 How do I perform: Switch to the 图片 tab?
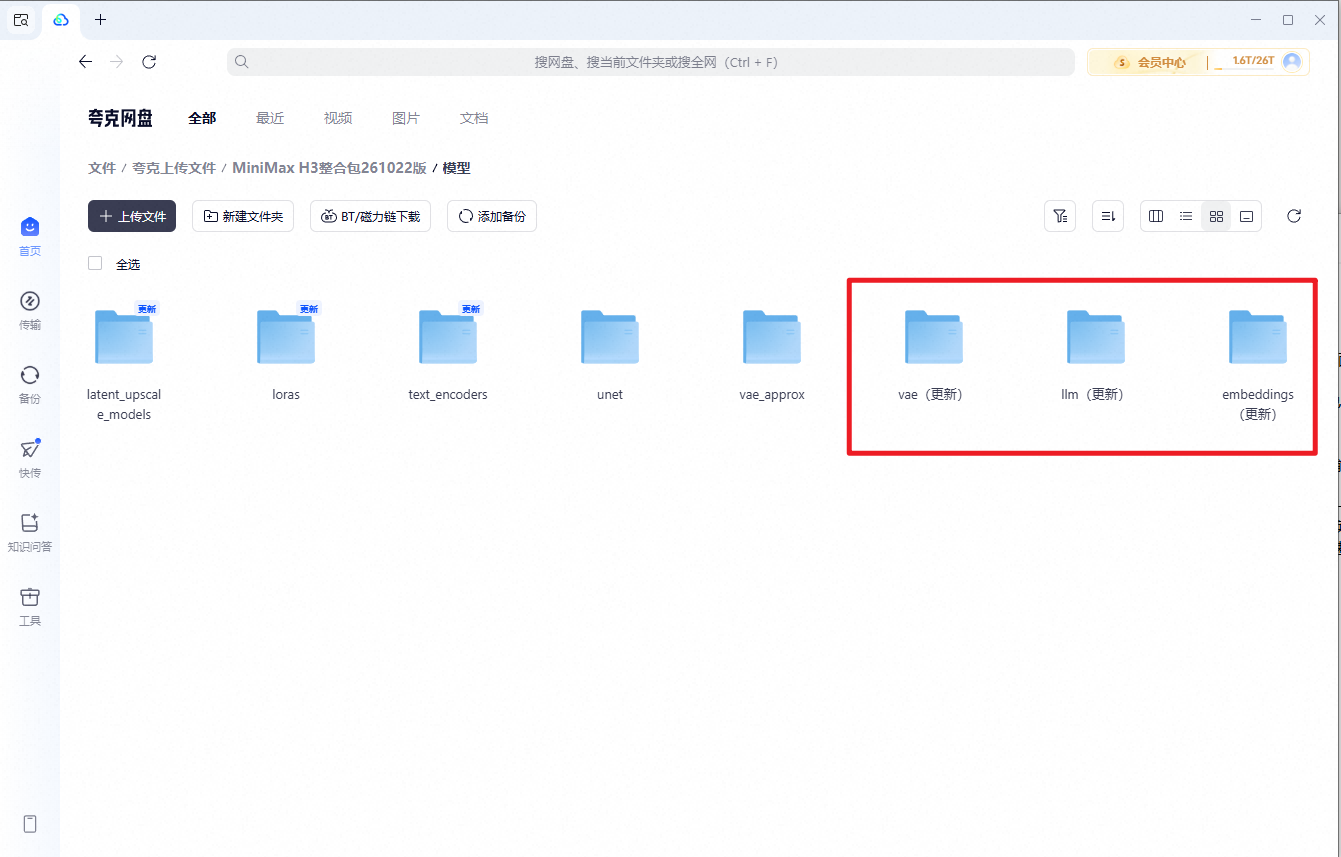406,118
